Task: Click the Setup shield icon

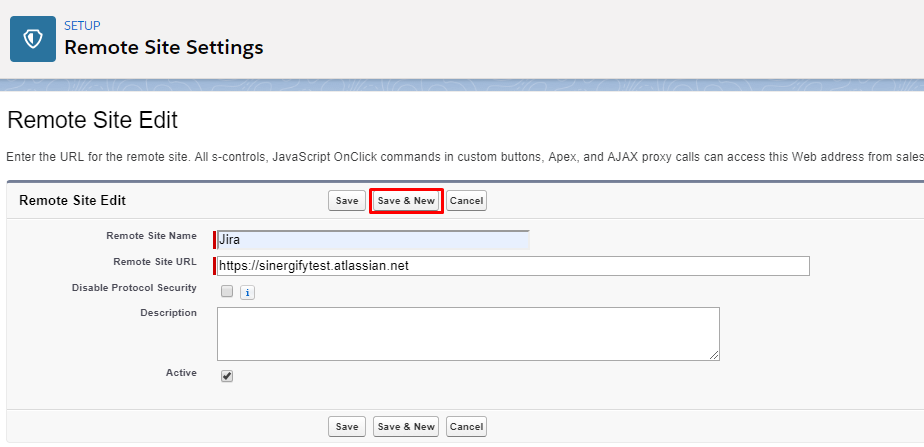Action: click(x=33, y=39)
